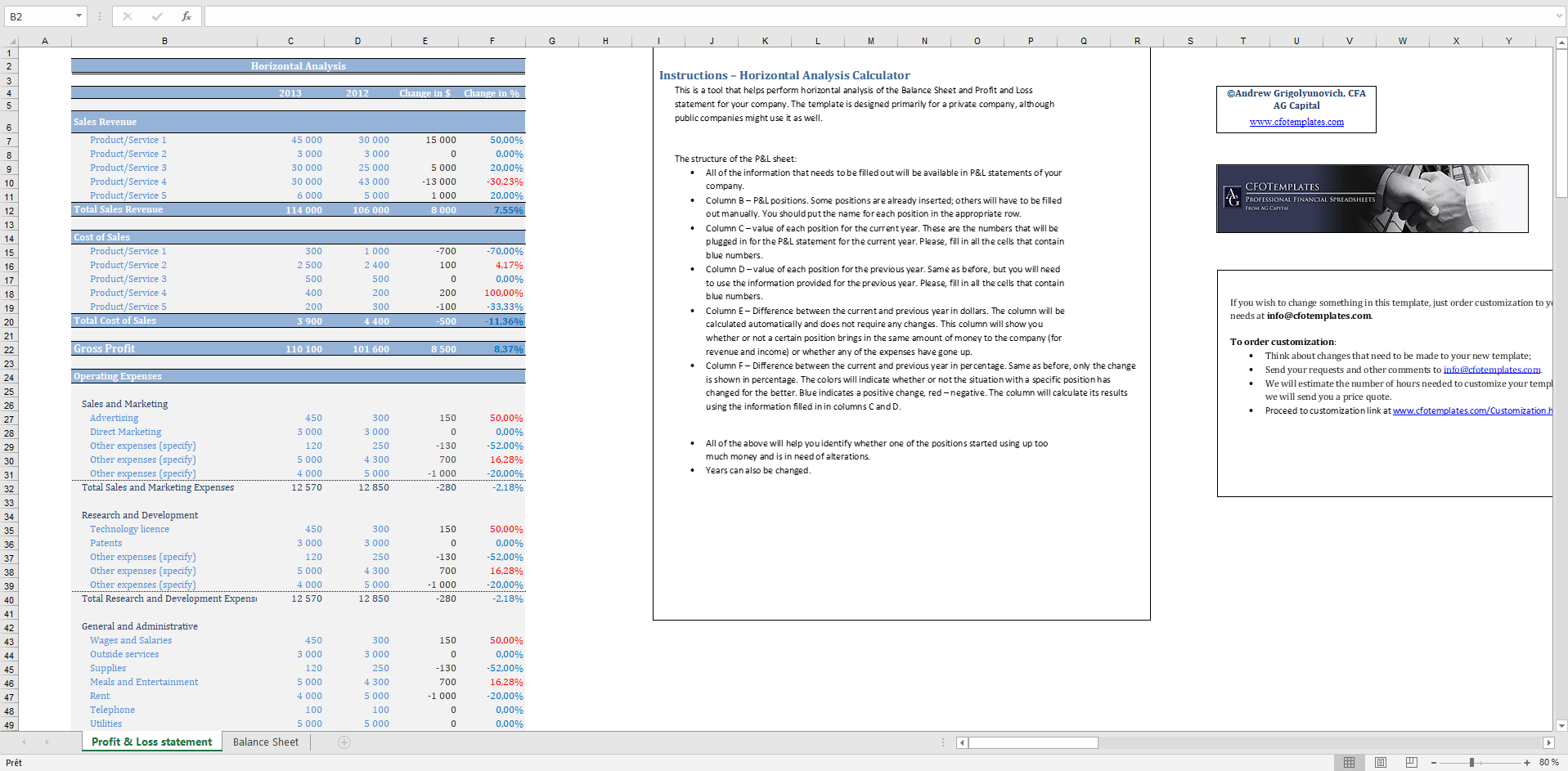Open the www.cfotemplates.com link

click(1296, 122)
